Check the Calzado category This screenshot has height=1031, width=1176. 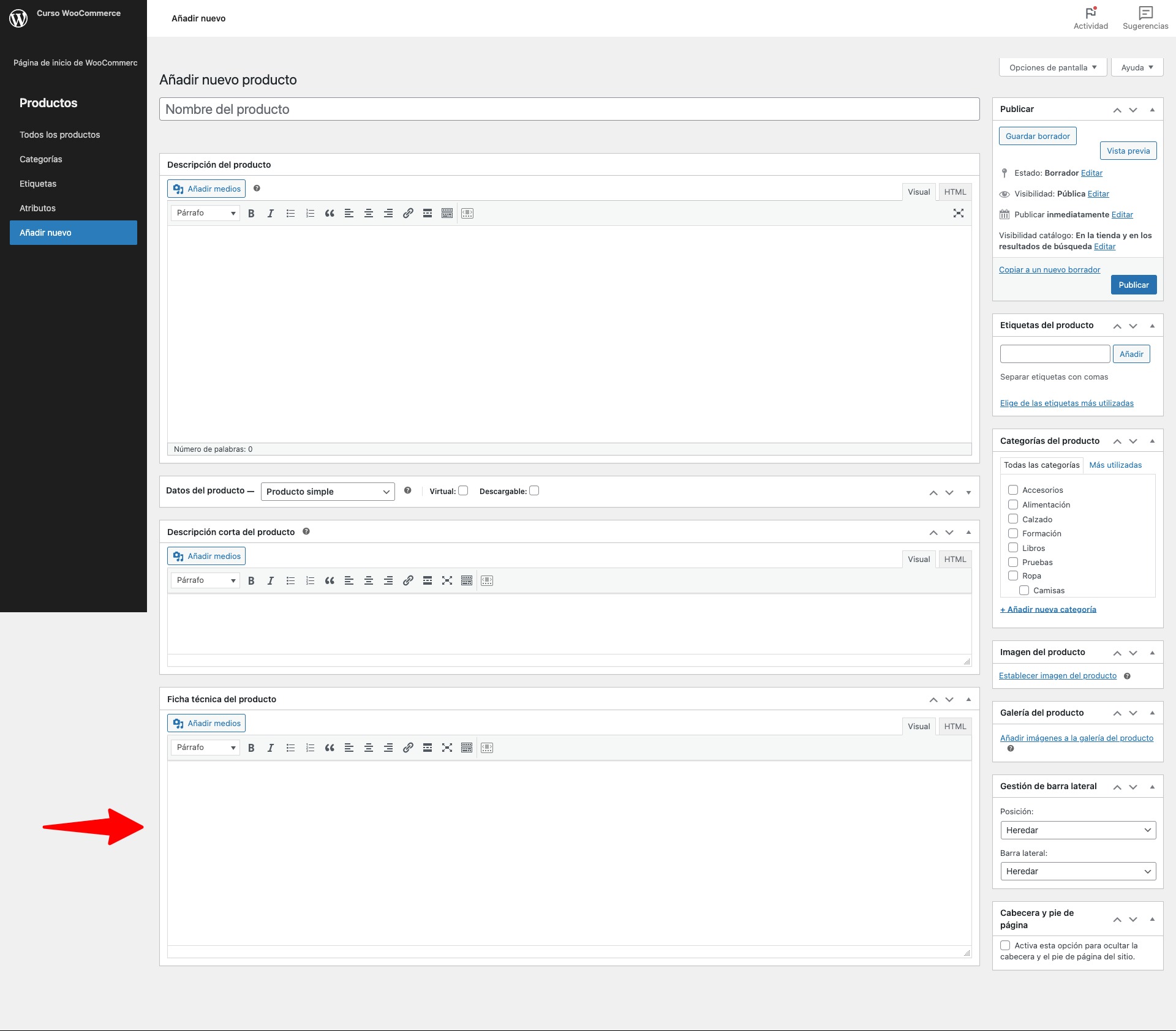[1013, 519]
